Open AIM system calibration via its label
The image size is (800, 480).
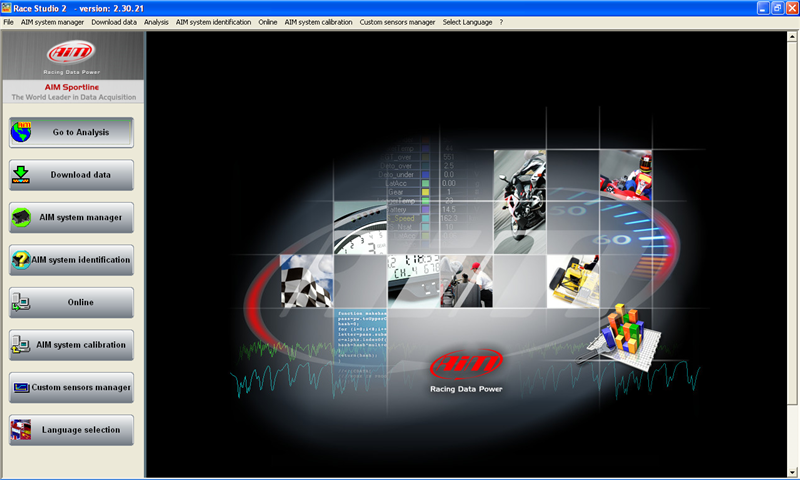tap(81, 345)
